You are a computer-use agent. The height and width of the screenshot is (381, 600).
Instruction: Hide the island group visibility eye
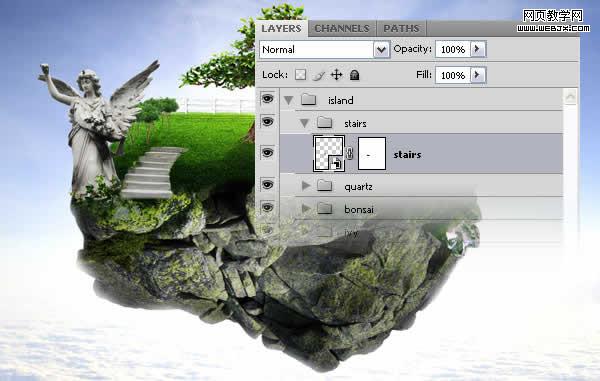(267, 99)
